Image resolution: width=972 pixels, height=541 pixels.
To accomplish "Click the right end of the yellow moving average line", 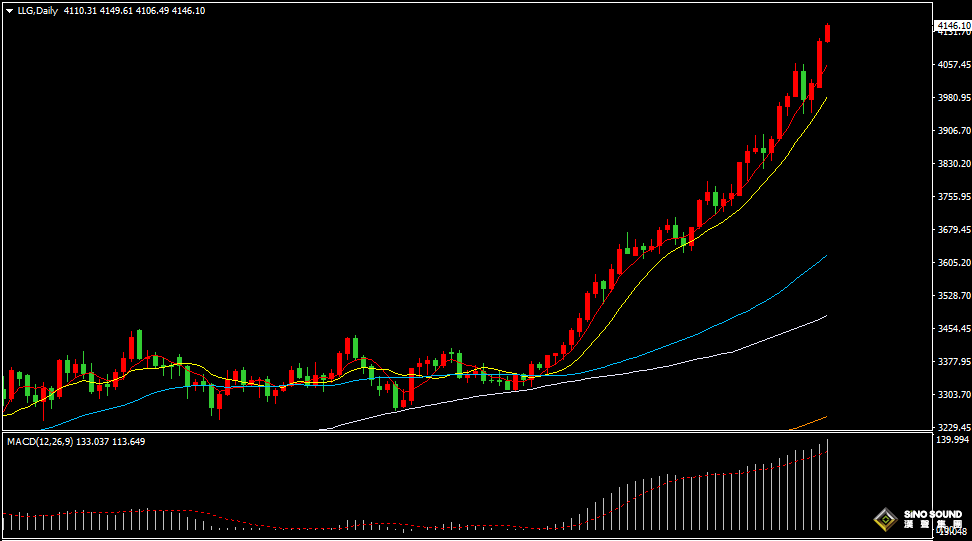I will point(825,99).
